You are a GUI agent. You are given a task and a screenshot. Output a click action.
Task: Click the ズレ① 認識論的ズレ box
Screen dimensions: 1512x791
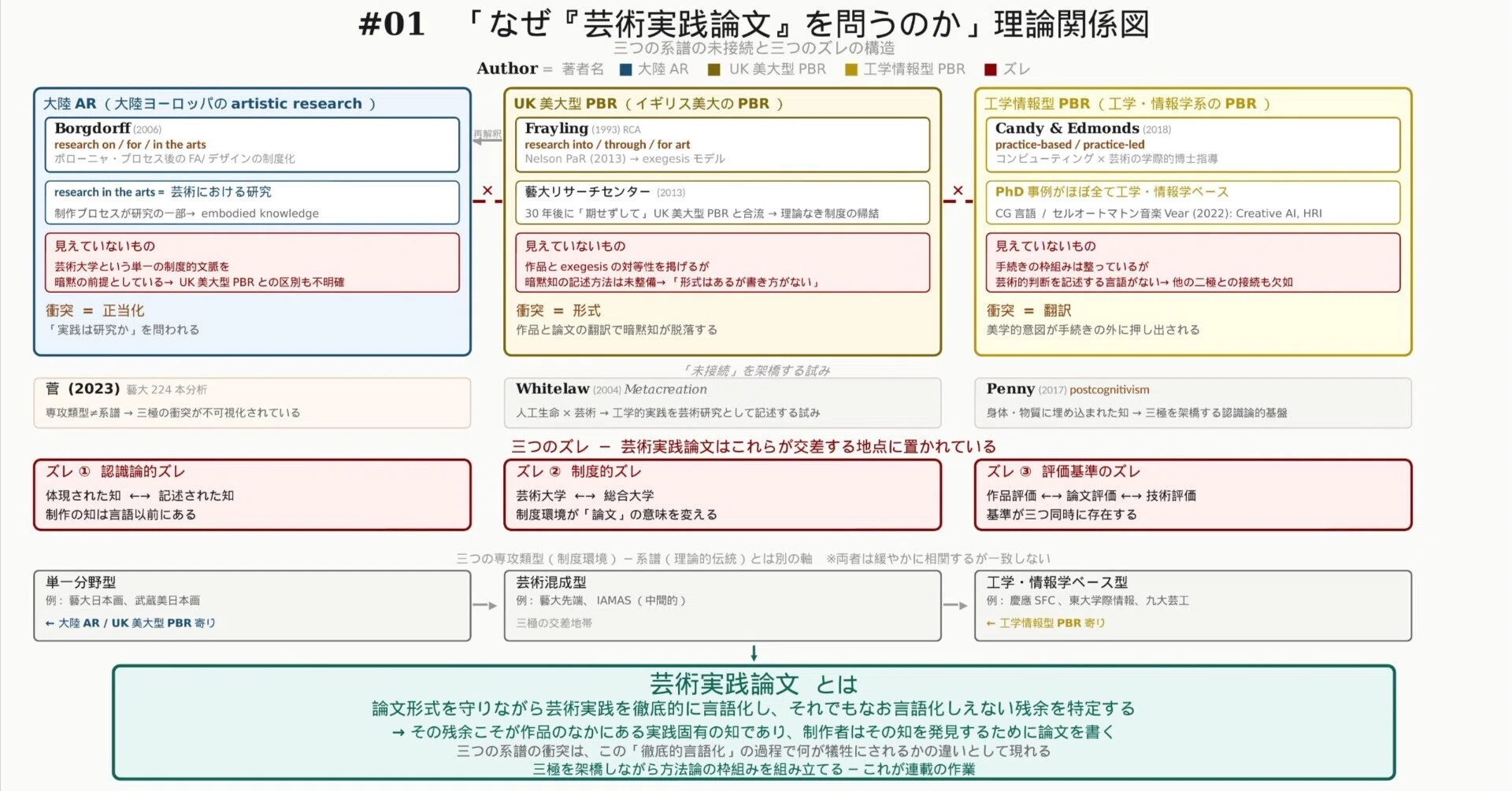(x=252, y=495)
